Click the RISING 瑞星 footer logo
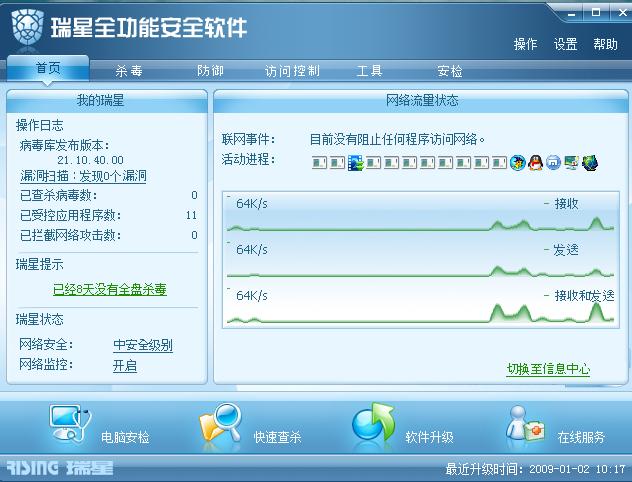 click(x=60, y=468)
